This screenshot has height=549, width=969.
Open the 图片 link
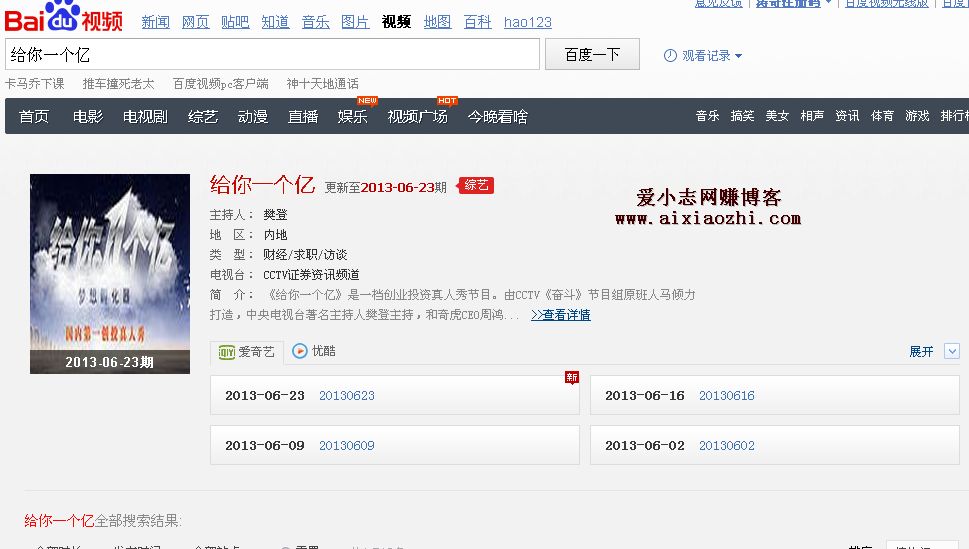[x=355, y=22]
